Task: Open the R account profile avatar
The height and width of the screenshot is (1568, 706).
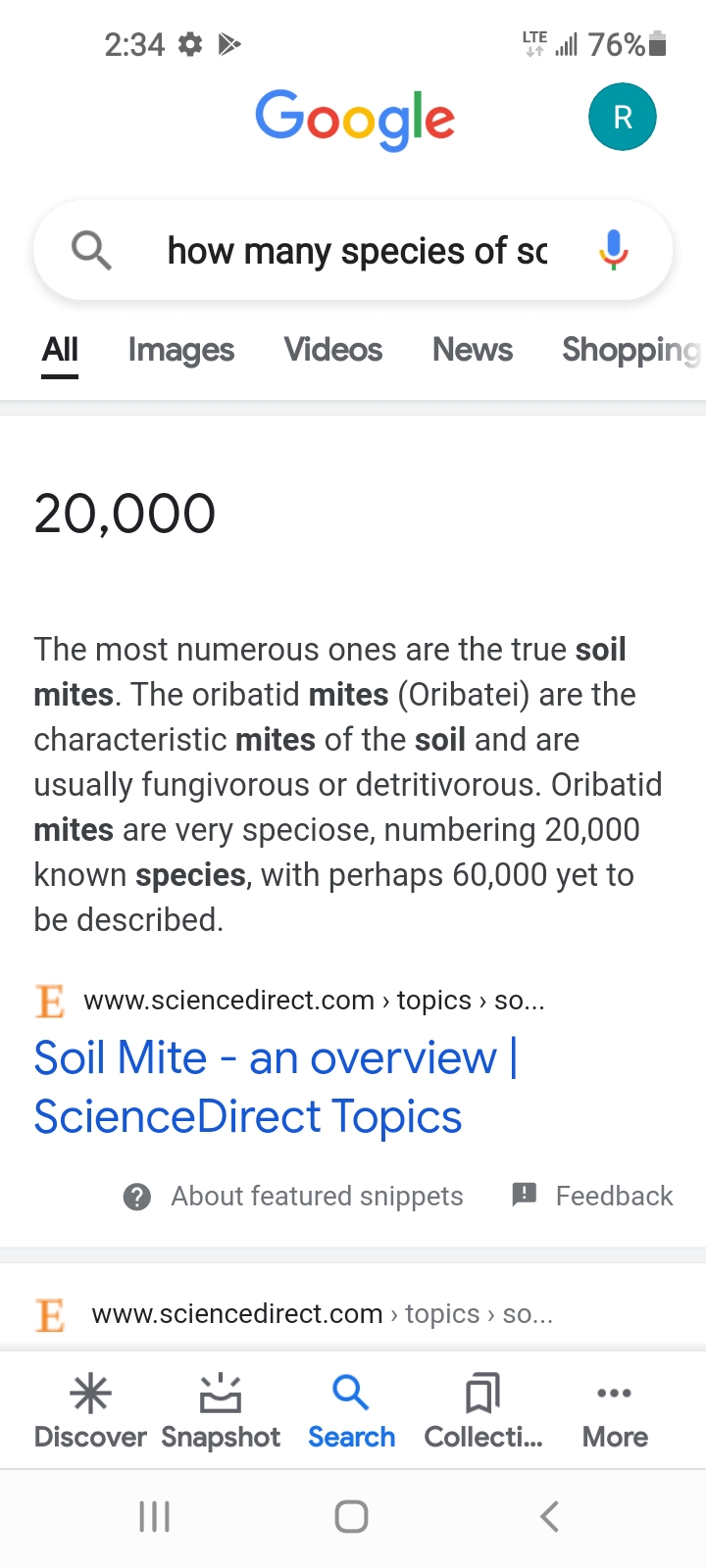Action: coord(623,118)
